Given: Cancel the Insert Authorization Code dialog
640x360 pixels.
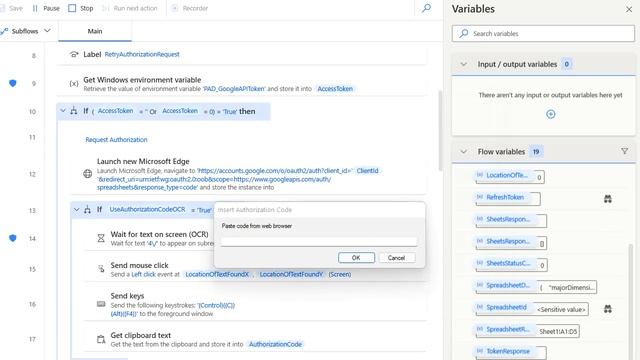Looking at the screenshot, I should (x=396, y=258).
